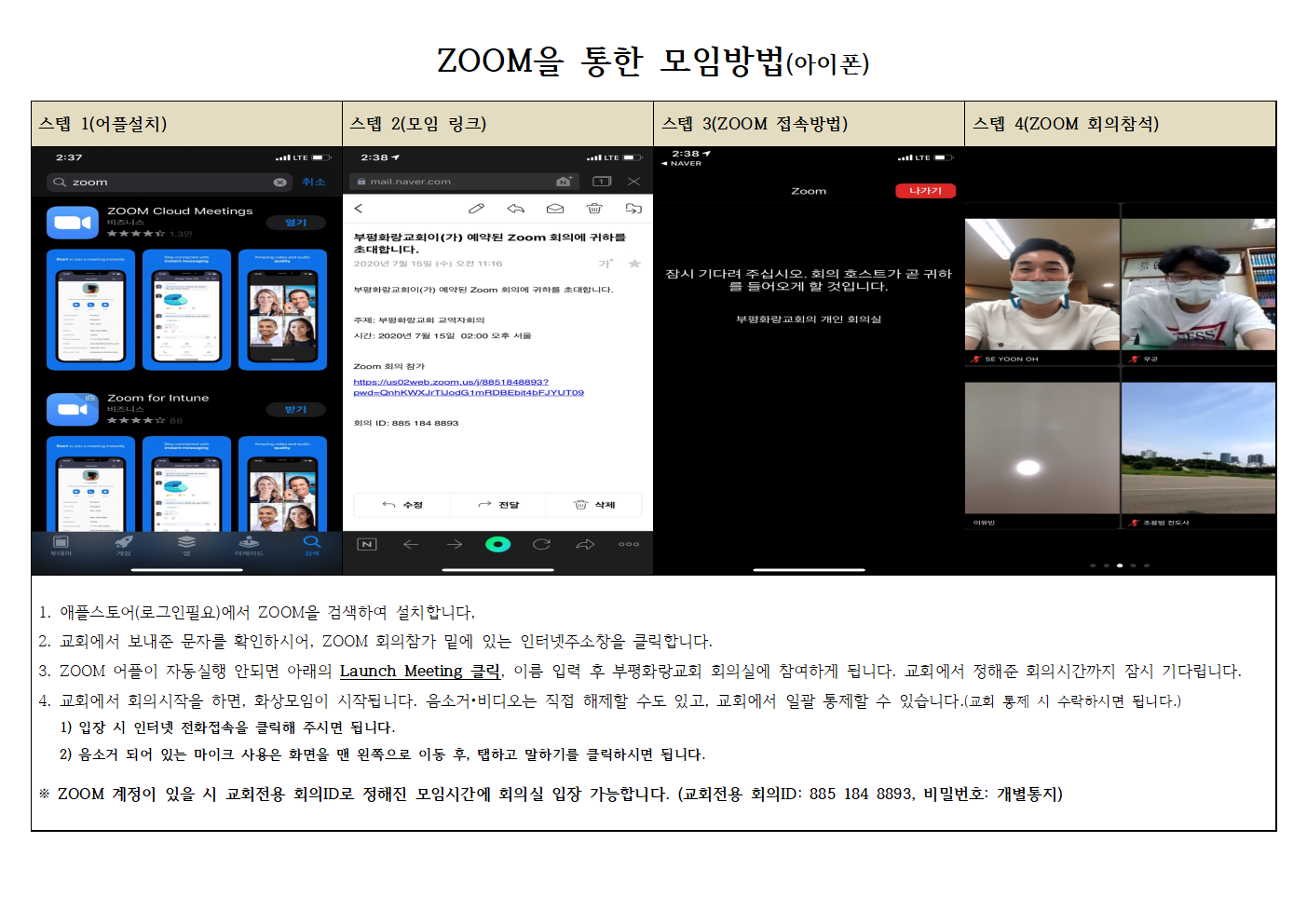Tap the move-to-folder icon in mail toolbar
This screenshot has height=924, width=1307.
click(x=633, y=209)
